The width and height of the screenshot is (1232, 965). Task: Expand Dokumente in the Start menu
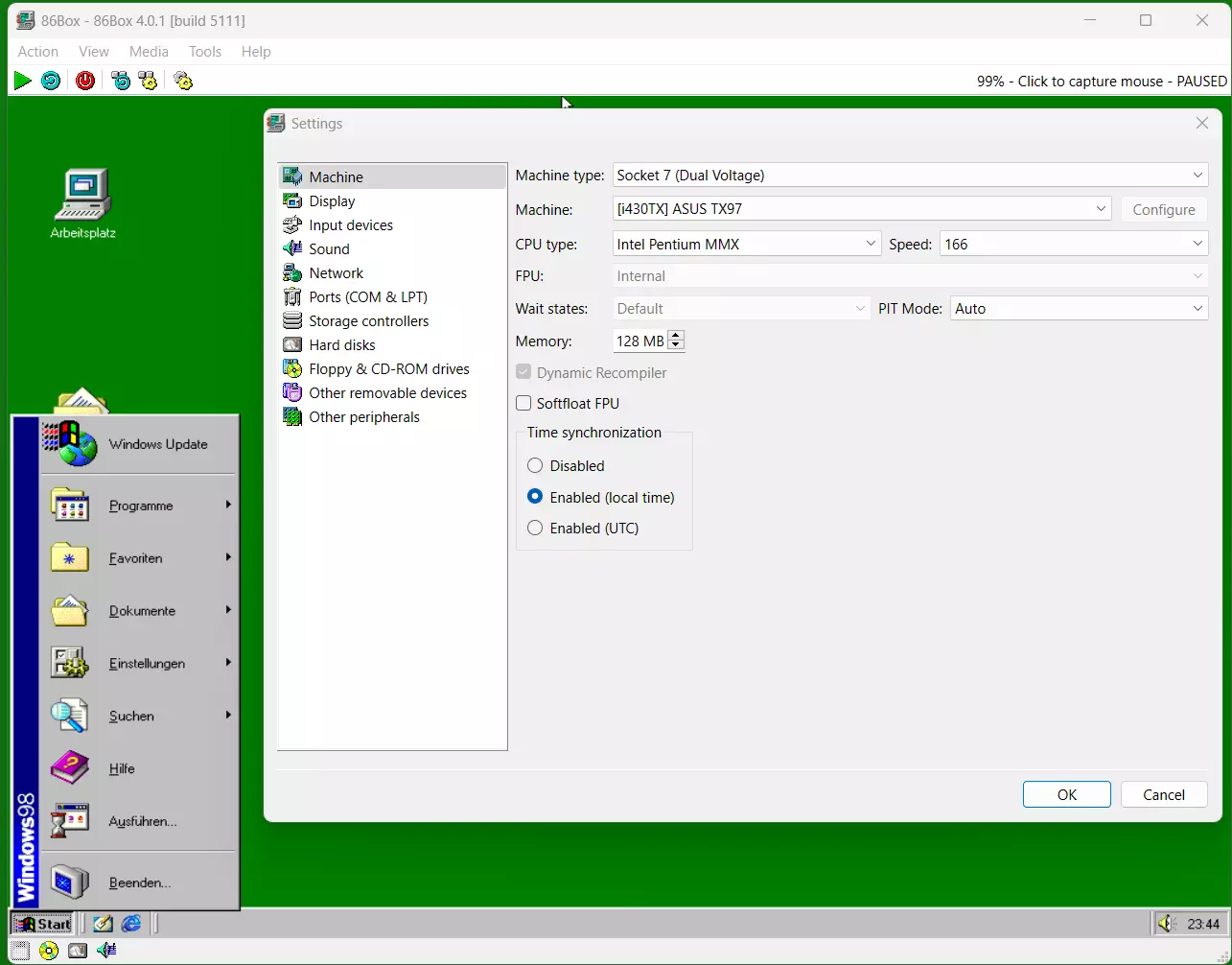tap(139, 610)
